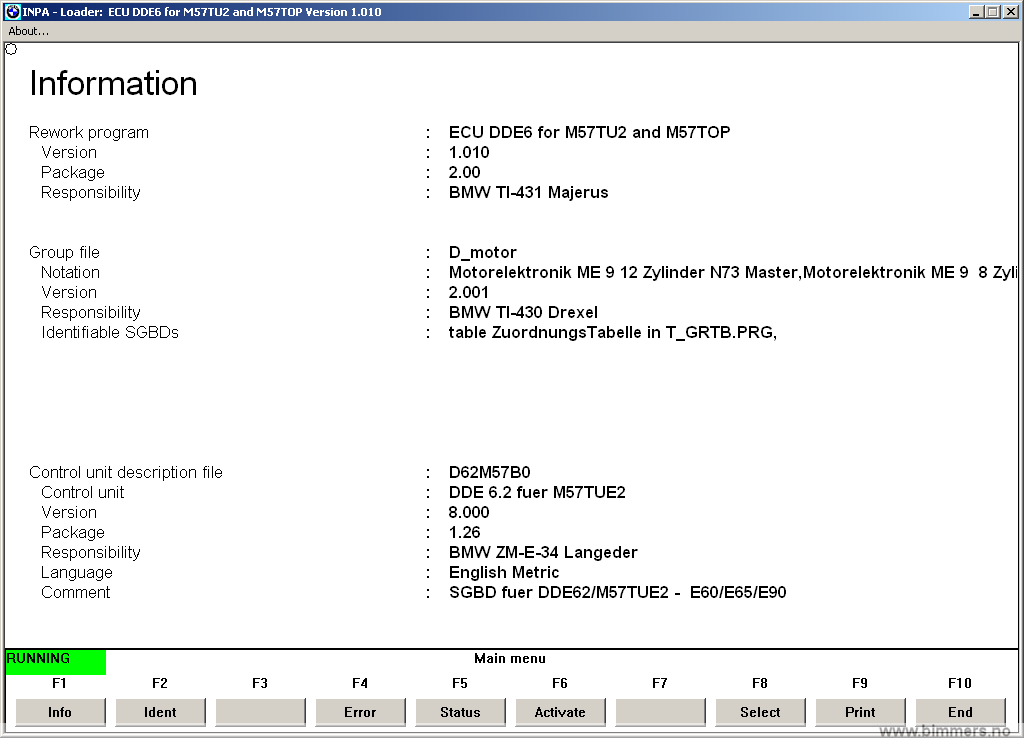Click the Comment label
Screen dimensions: 1024x738
click(x=76, y=592)
